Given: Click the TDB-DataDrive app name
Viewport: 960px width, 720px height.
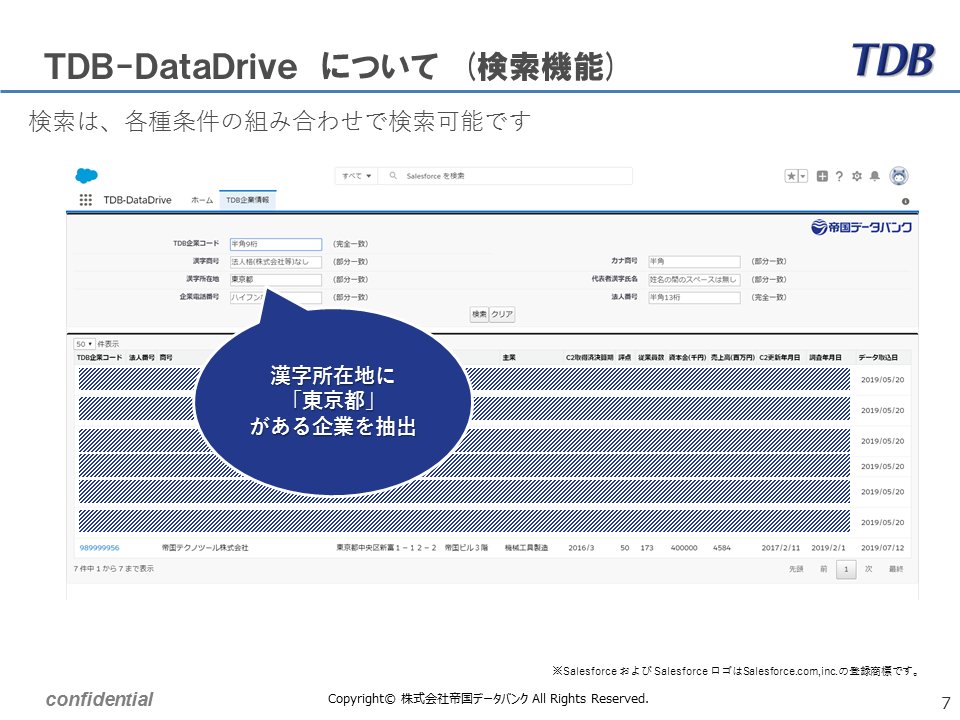Looking at the screenshot, I should [137, 200].
